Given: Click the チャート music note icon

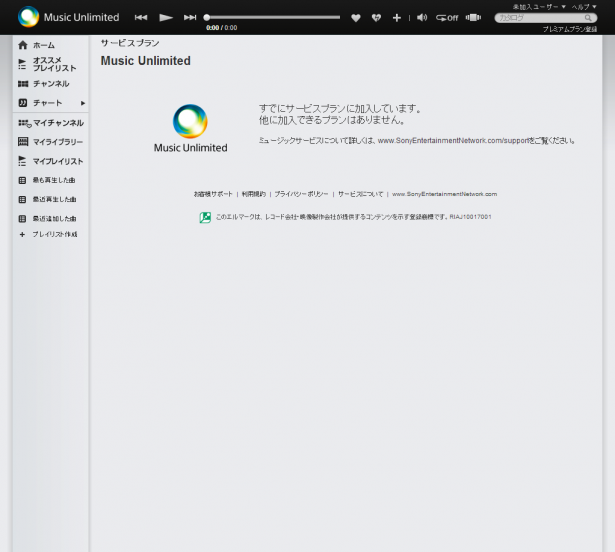Looking at the screenshot, I should [x=23, y=103].
